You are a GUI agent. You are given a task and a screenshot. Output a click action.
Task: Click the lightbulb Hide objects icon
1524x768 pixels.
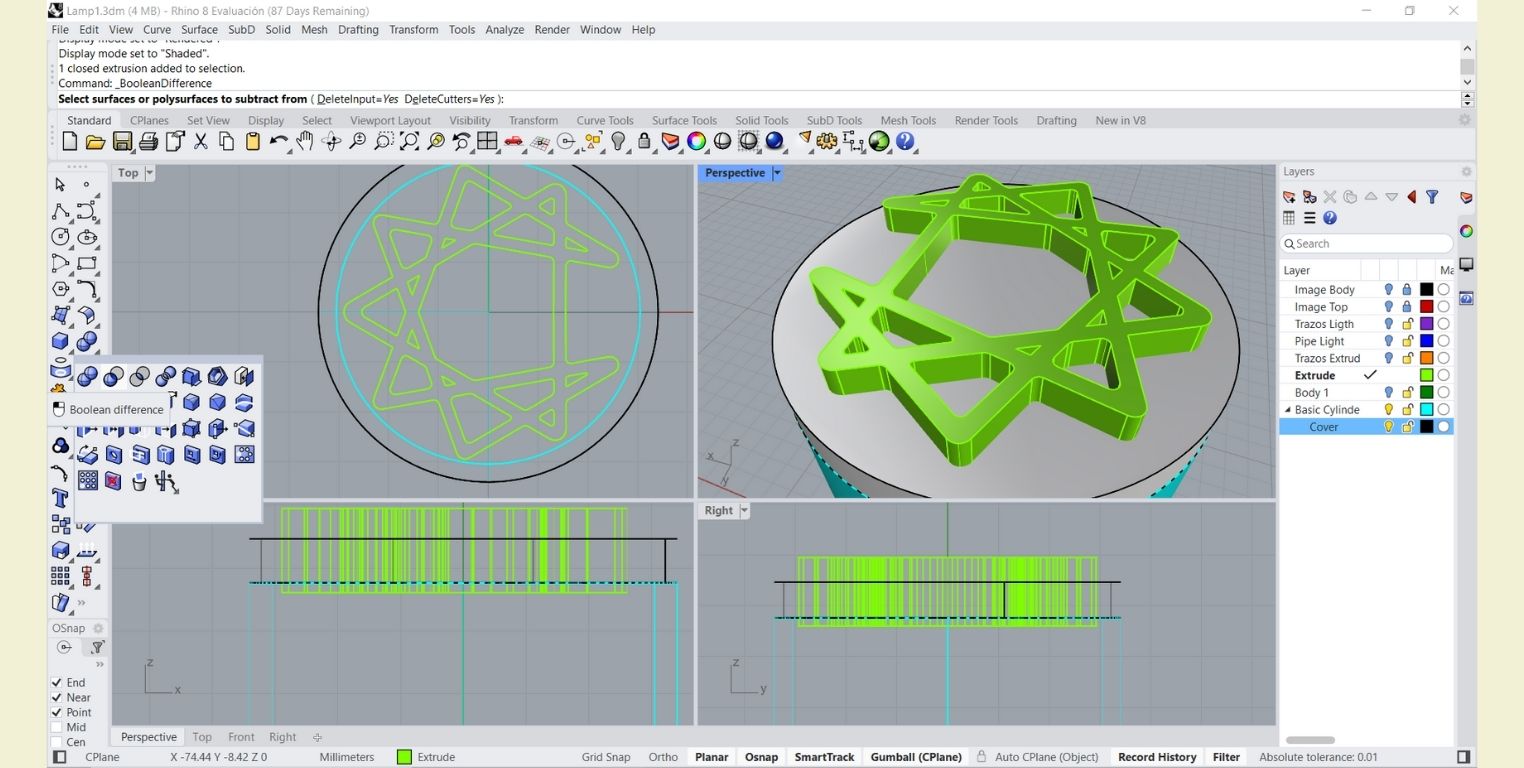click(618, 142)
